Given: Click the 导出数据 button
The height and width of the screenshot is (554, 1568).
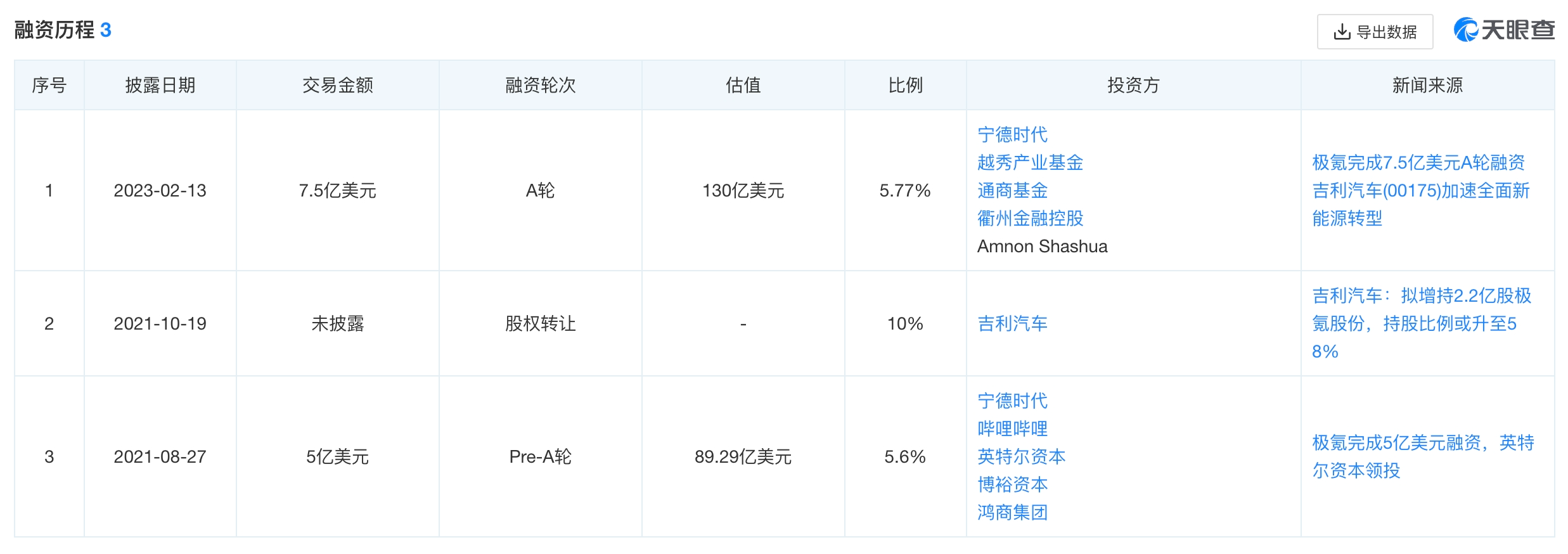Looking at the screenshot, I should coord(1375,32).
